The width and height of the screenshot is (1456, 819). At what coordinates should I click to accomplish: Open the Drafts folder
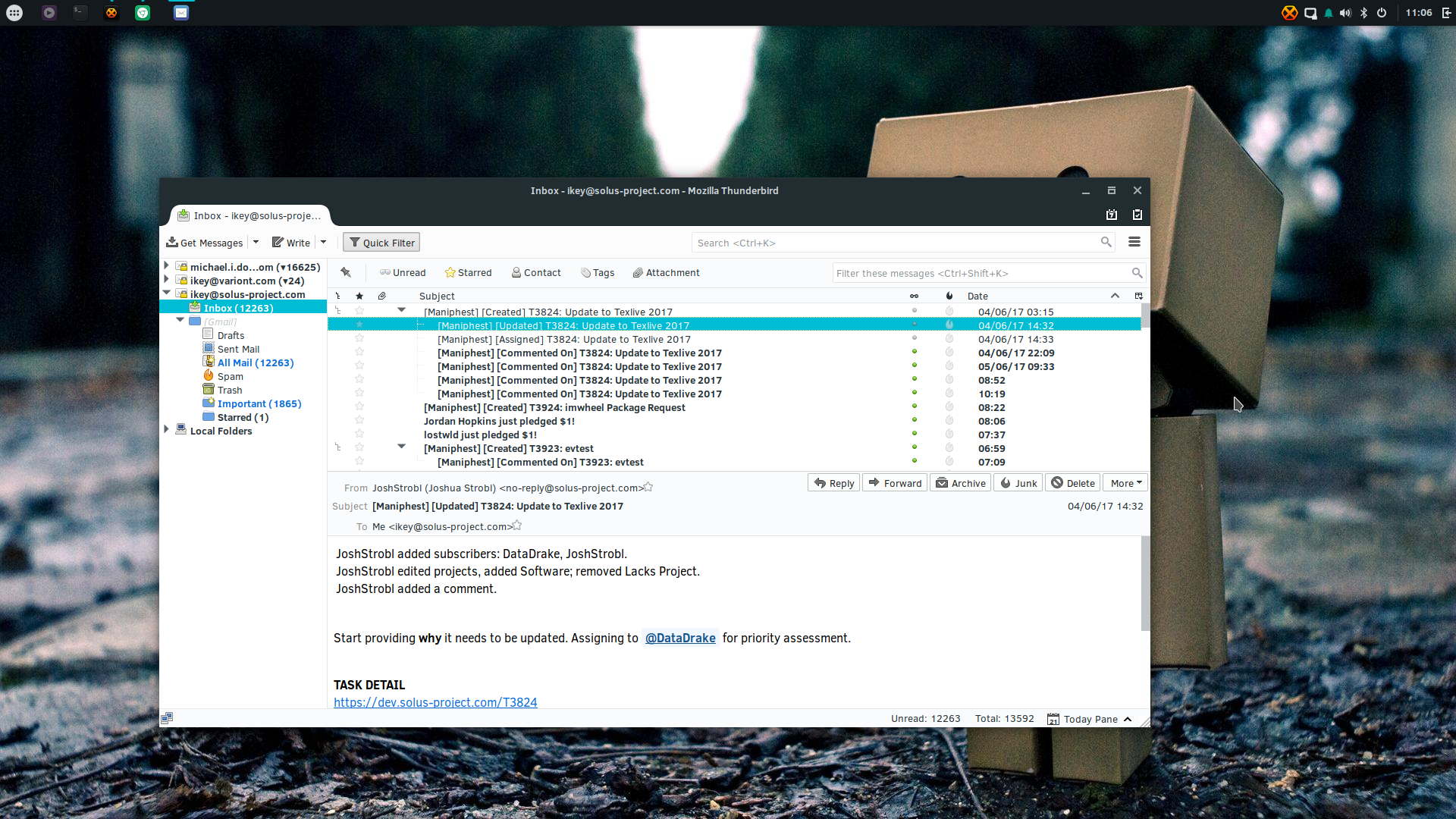tap(231, 335)
